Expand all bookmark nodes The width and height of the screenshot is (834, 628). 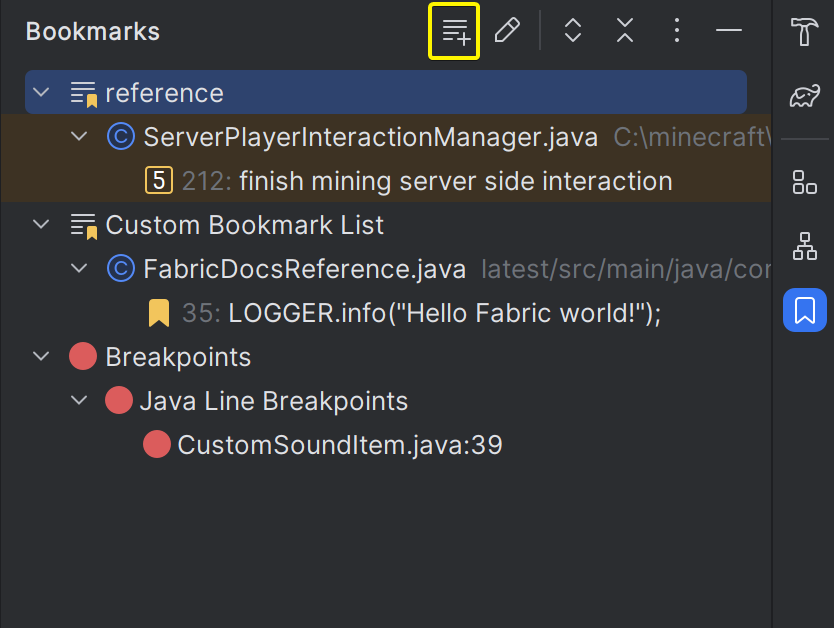(x=572, y=31)
